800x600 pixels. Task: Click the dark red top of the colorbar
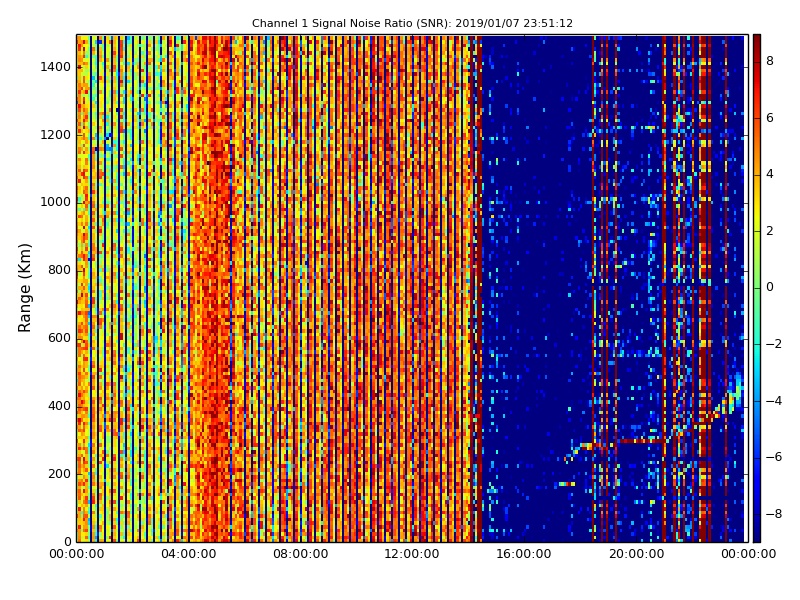click(757, 41)
